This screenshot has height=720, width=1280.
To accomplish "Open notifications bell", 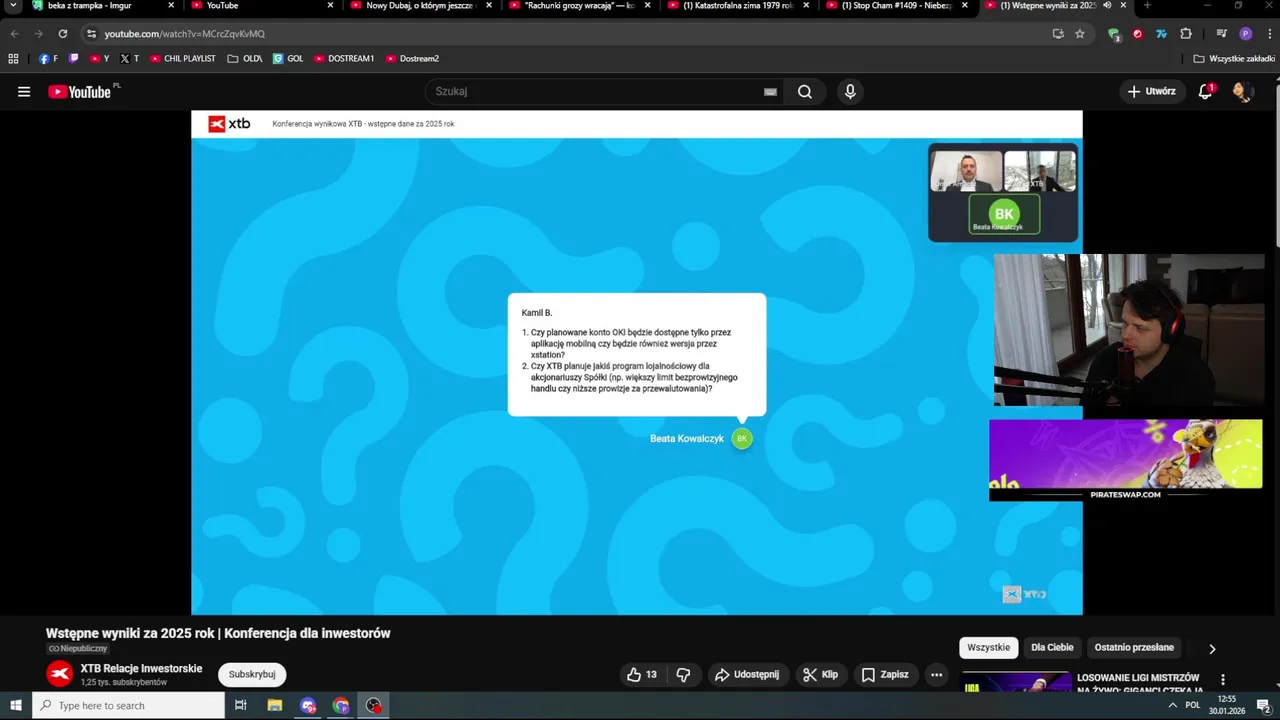I will 1206,92.
